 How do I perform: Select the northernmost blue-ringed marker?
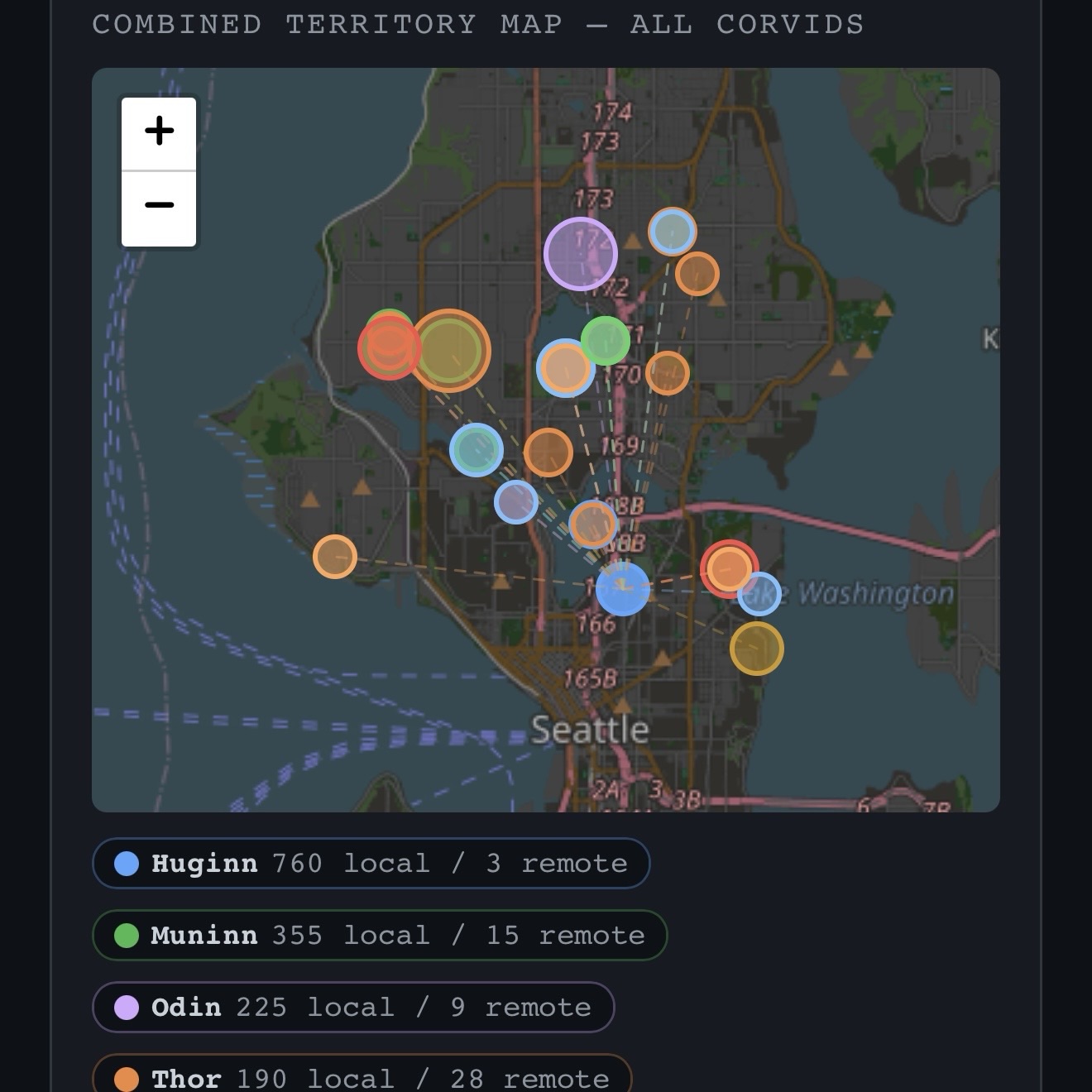672,232
